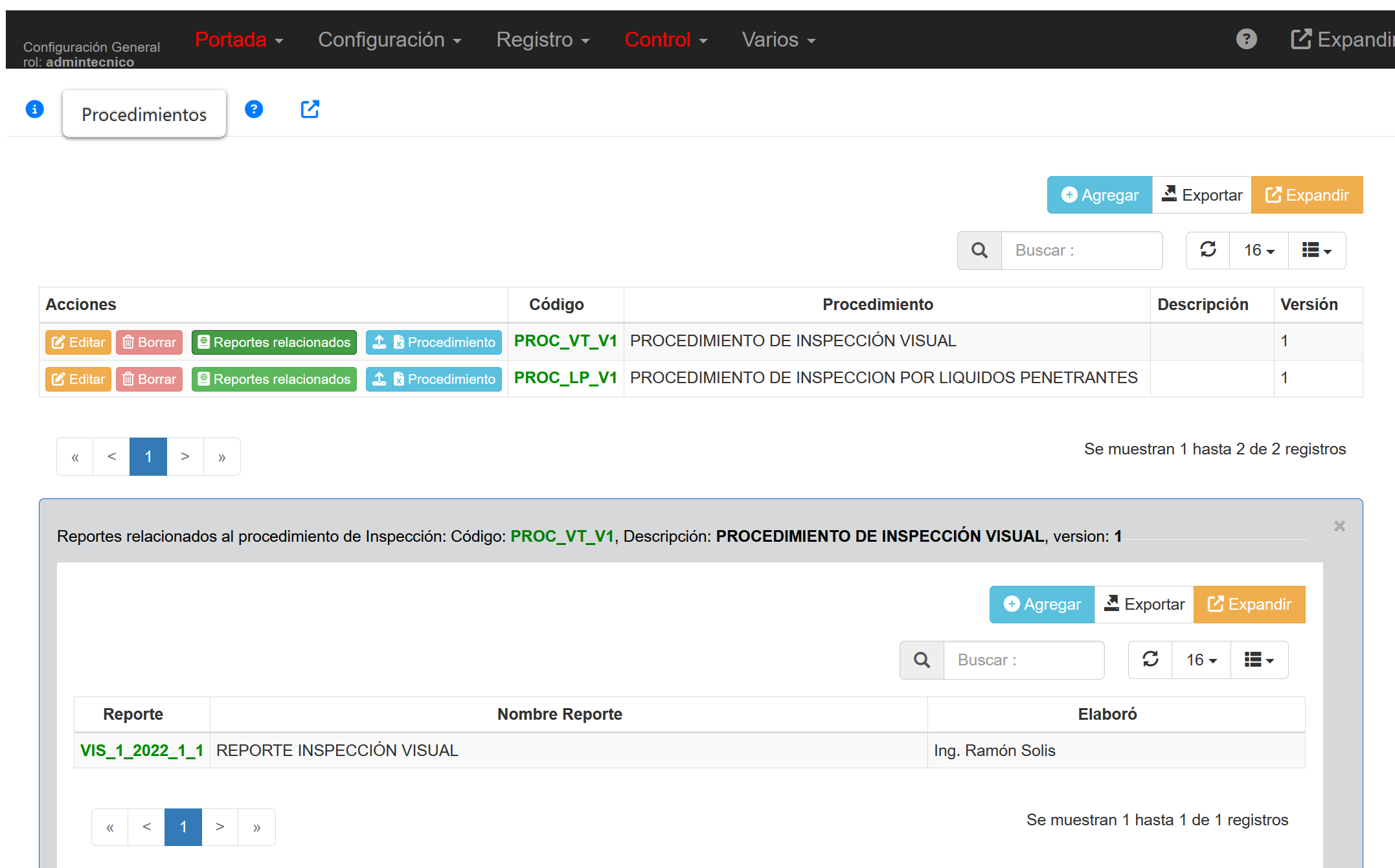Open the upper table columns list dropdown

(x=1317, y=250)
